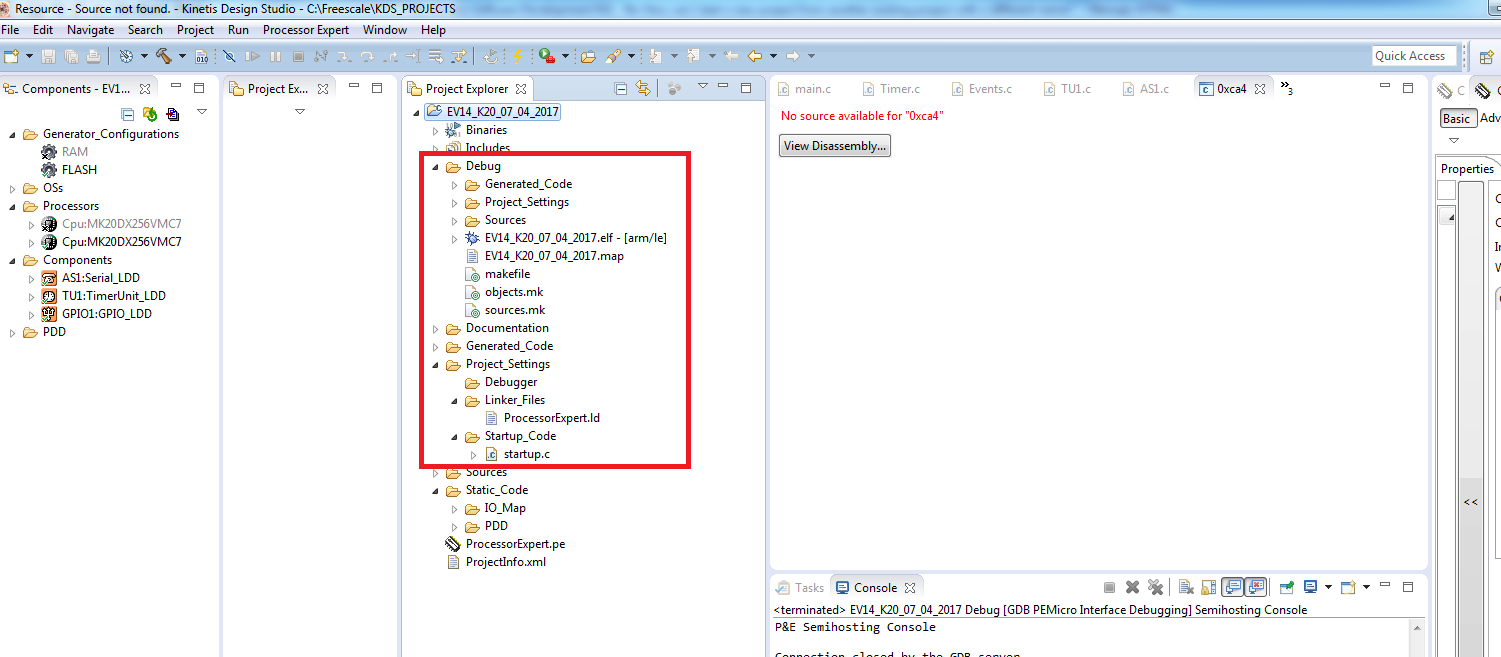
Task: Click the View Disassembly button
Action: (834, 145)
